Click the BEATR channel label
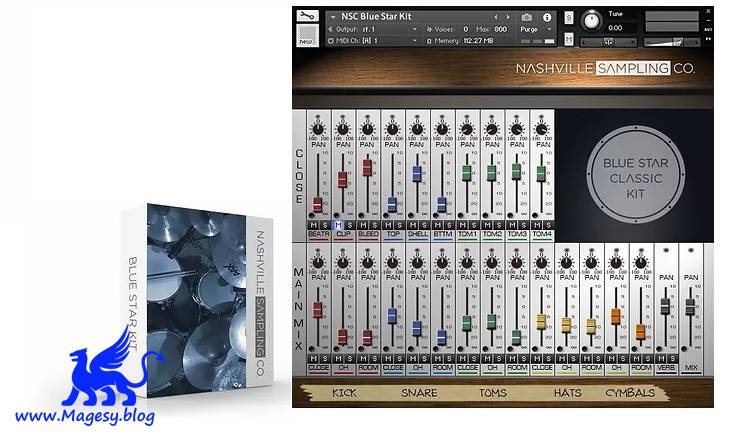 pos(319,234)
